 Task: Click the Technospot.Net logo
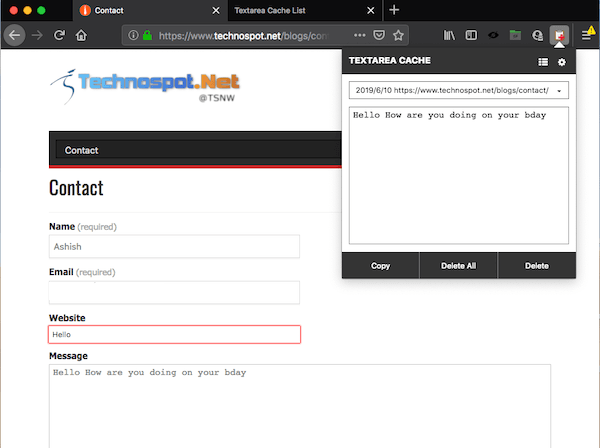(145, 86)
